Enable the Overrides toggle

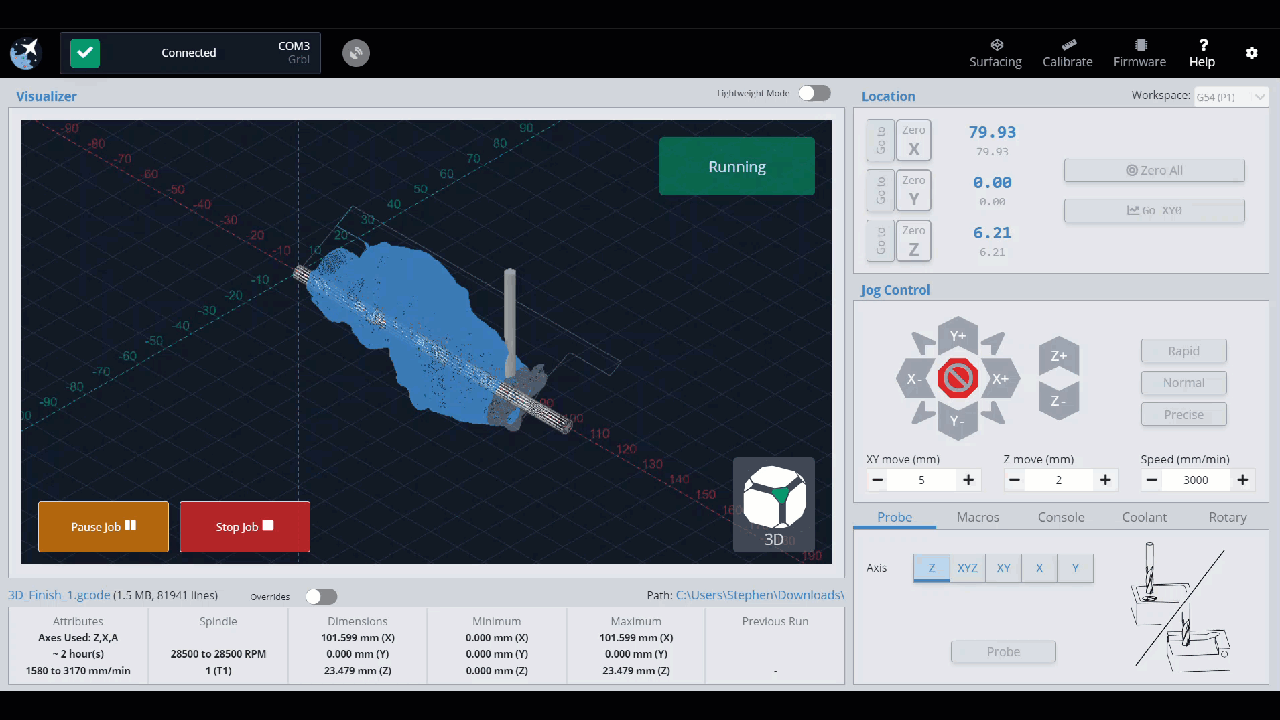[321, 596]
